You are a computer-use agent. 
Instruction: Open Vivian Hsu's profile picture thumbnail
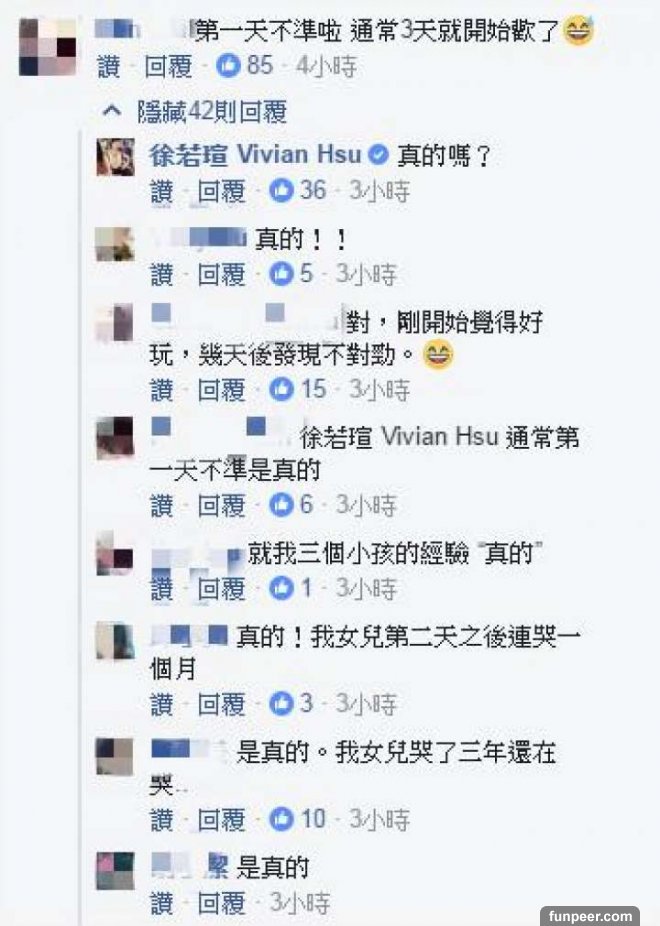click(116, 156)
